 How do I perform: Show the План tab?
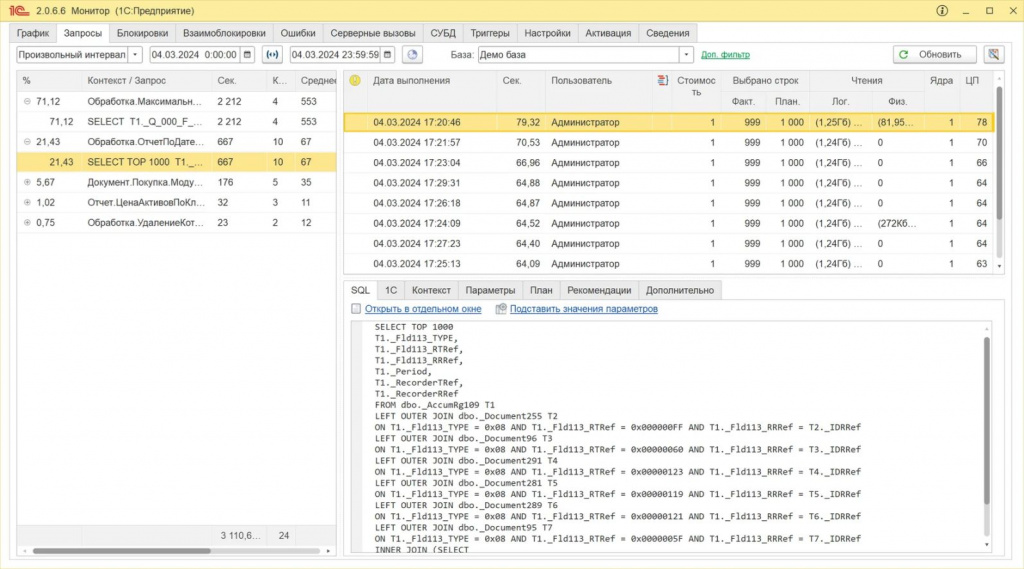(x=541, y=291)
